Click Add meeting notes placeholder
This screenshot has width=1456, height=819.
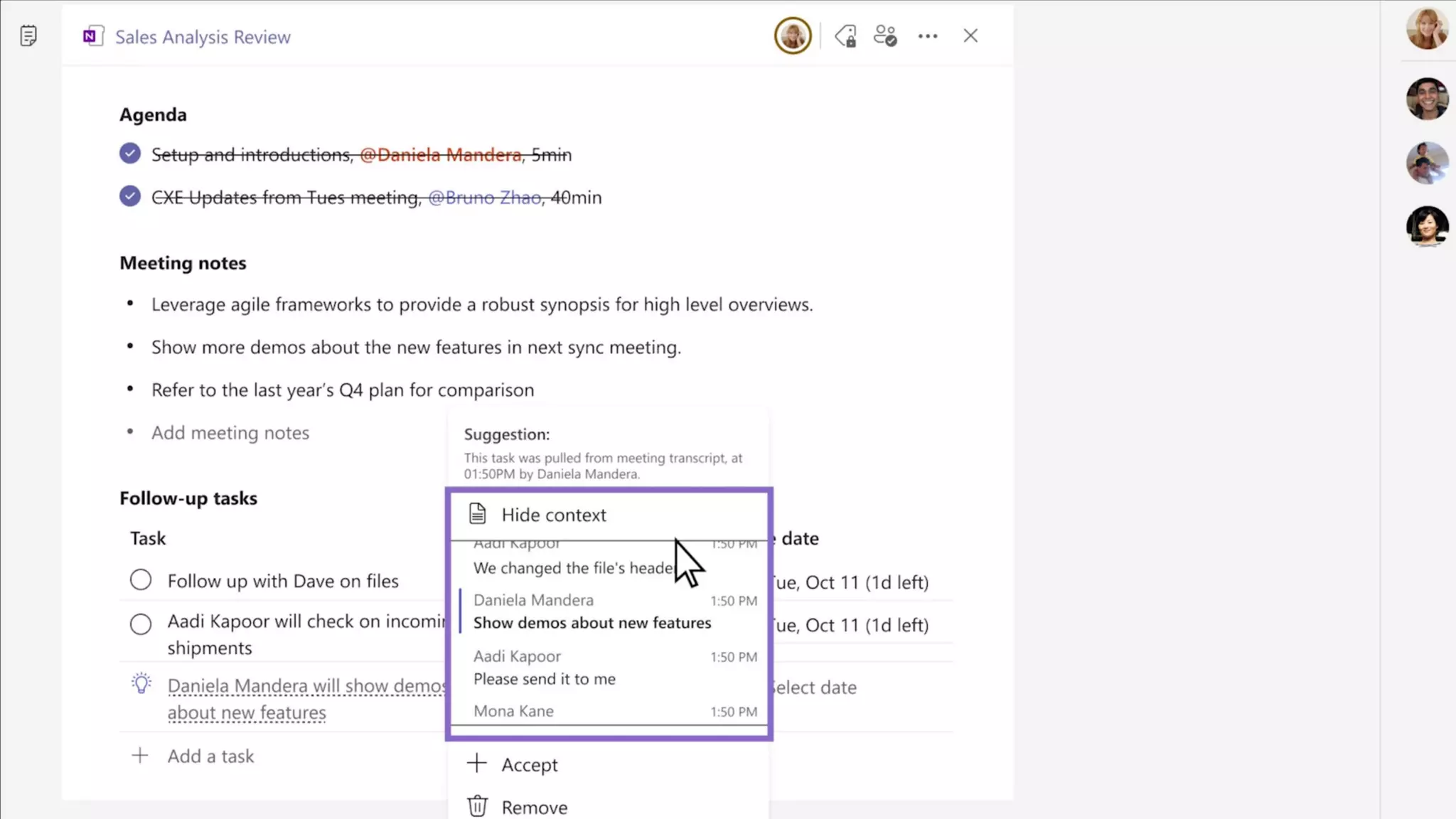coord(230,433)
